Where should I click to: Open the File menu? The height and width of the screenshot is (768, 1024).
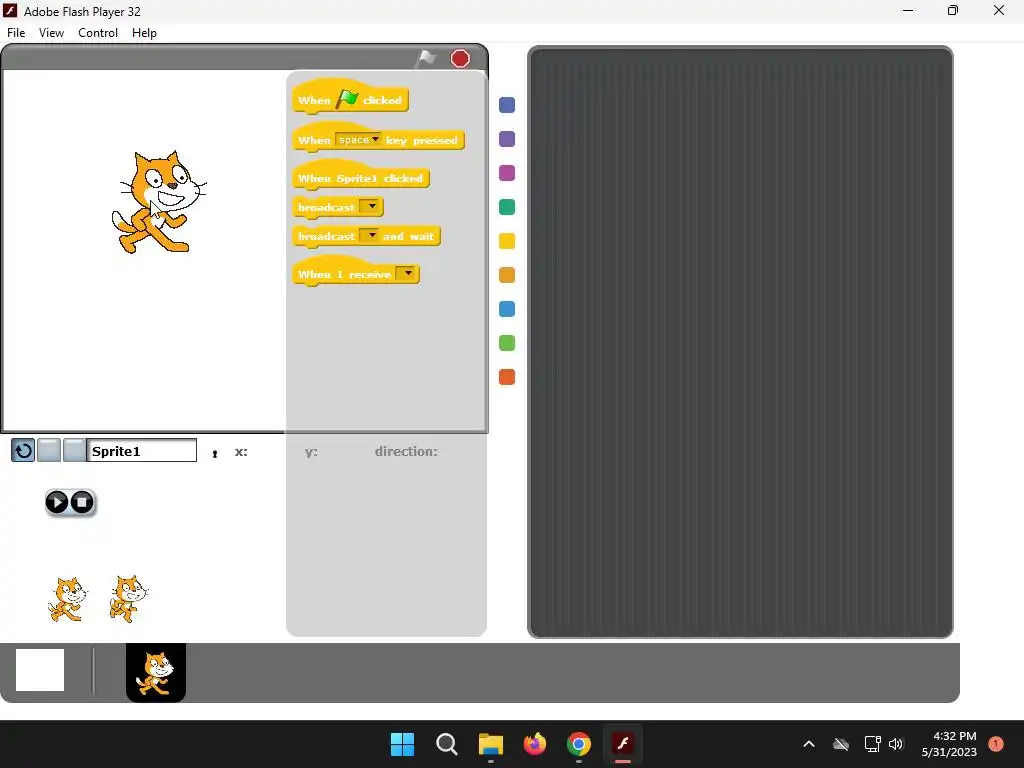click(16, 33)
